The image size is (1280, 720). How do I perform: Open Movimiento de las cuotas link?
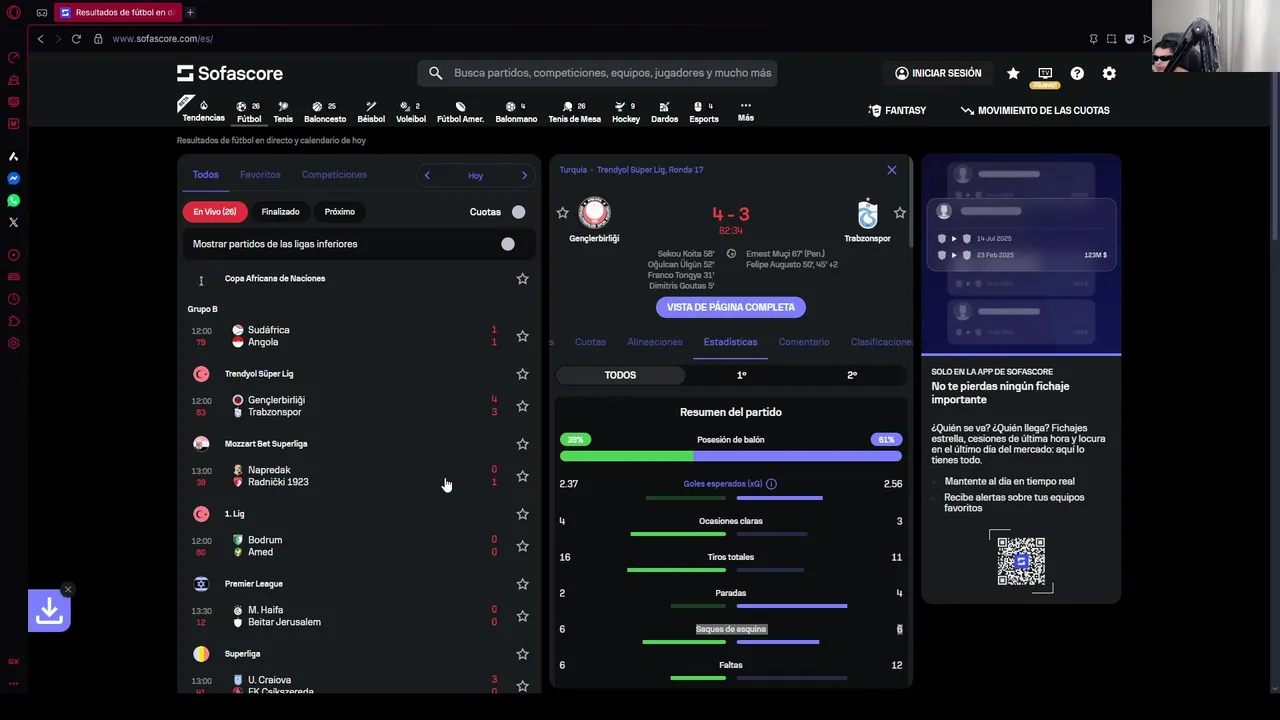[x=1035, y=111]
